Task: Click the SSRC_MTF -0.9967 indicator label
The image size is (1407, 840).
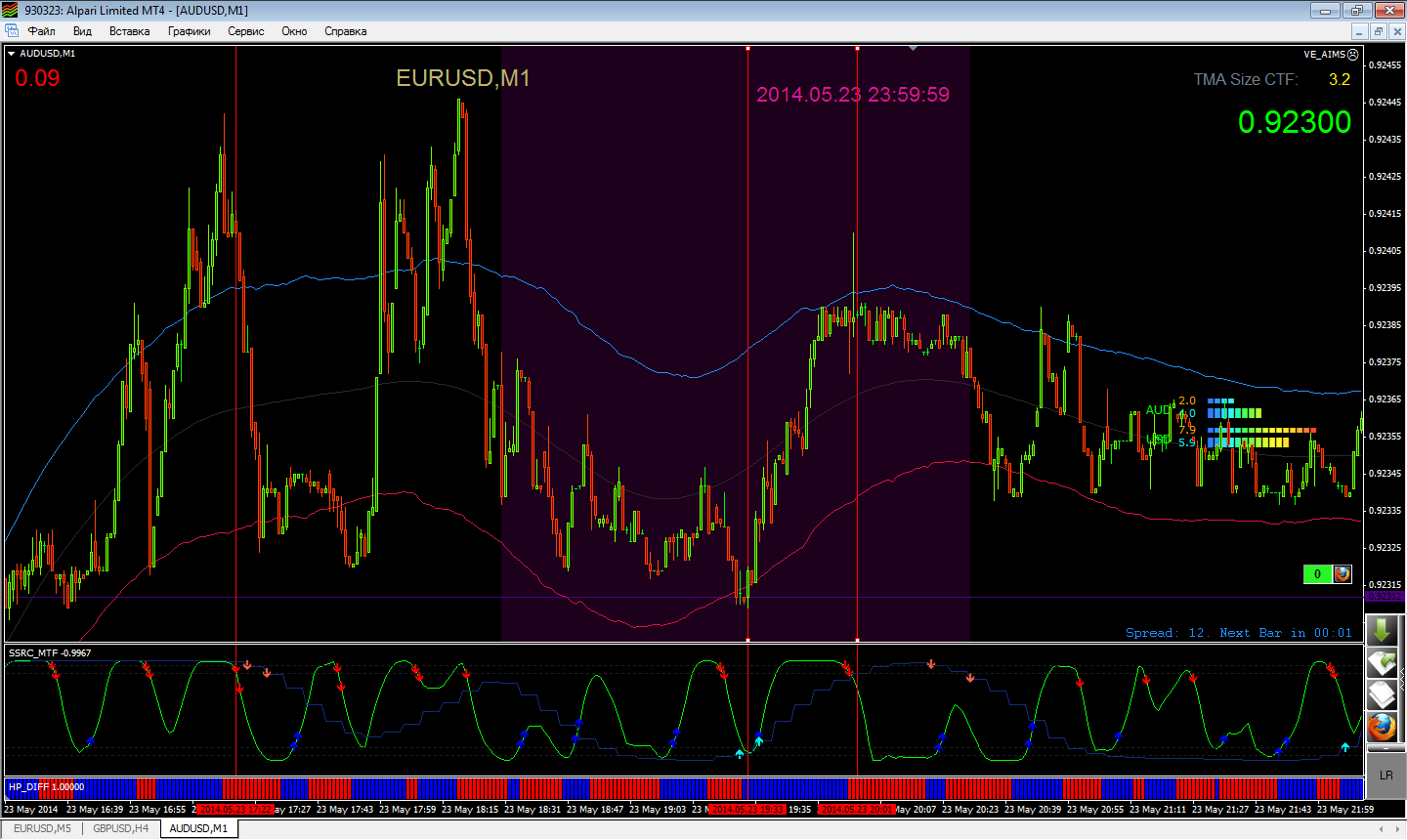Action: point(50,652)
